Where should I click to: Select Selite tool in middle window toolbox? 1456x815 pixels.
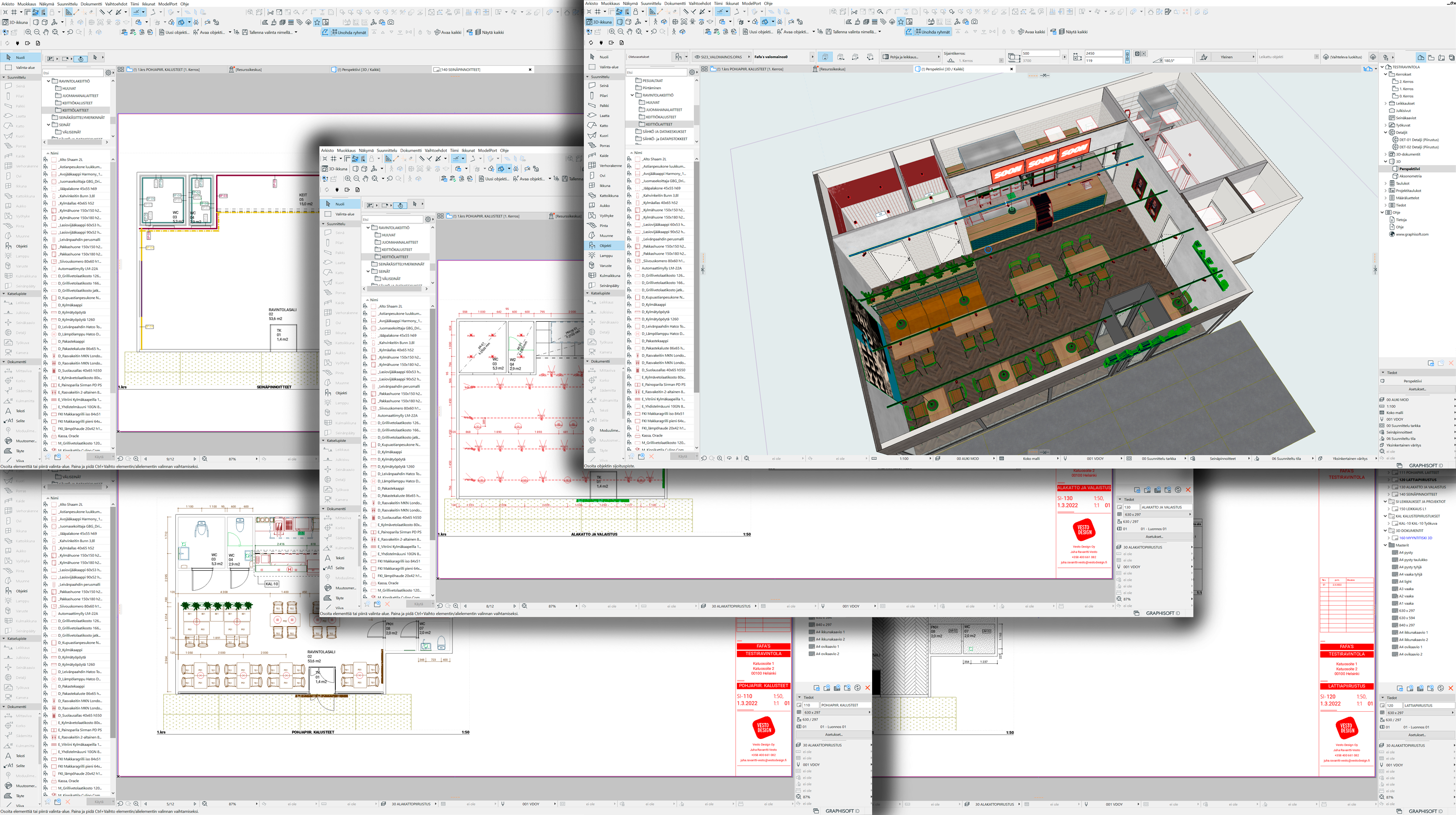pos(340,568)
